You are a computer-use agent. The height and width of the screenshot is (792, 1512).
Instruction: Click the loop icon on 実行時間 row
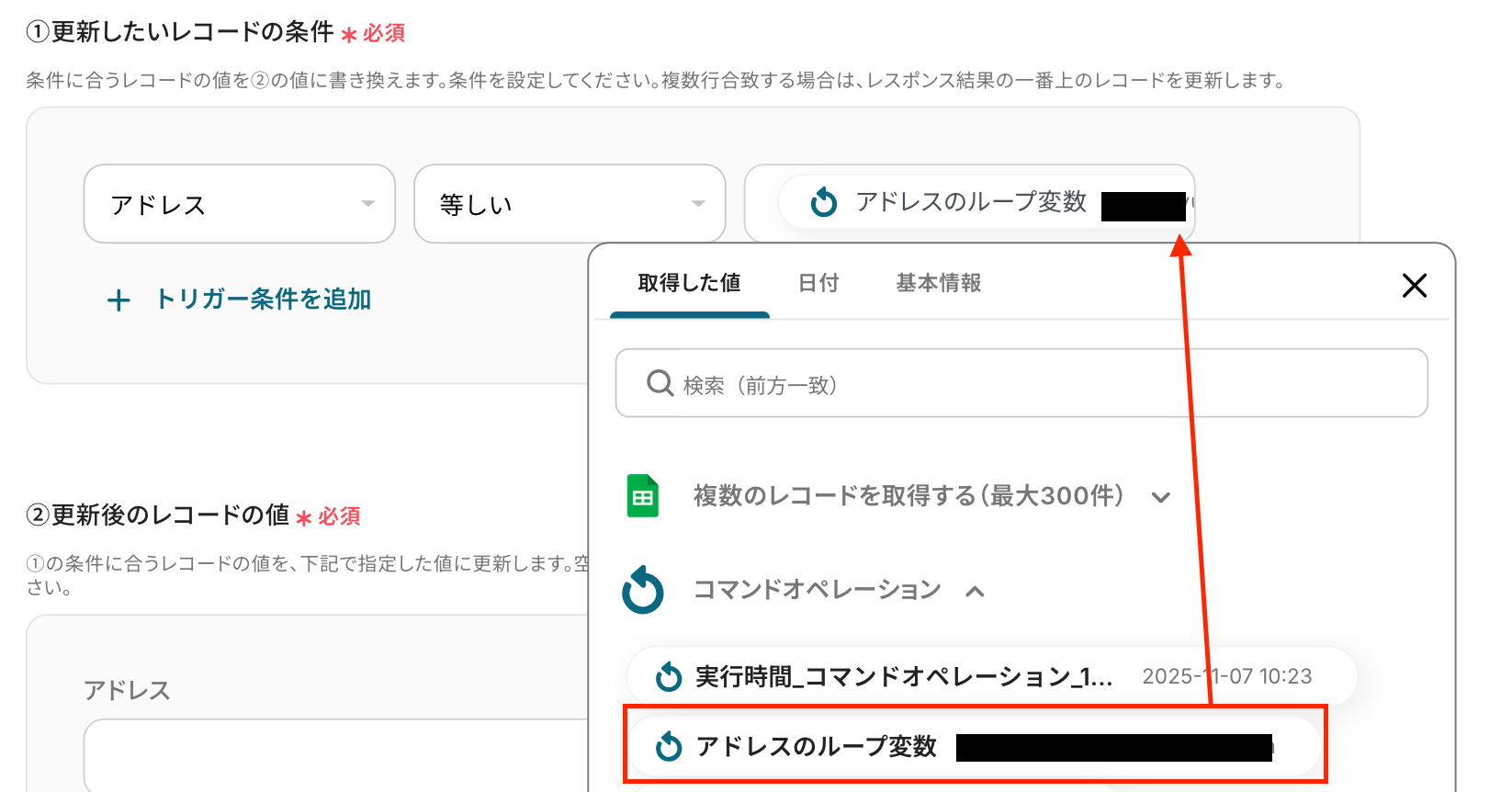pyautogui.click(x=669, y=677)
